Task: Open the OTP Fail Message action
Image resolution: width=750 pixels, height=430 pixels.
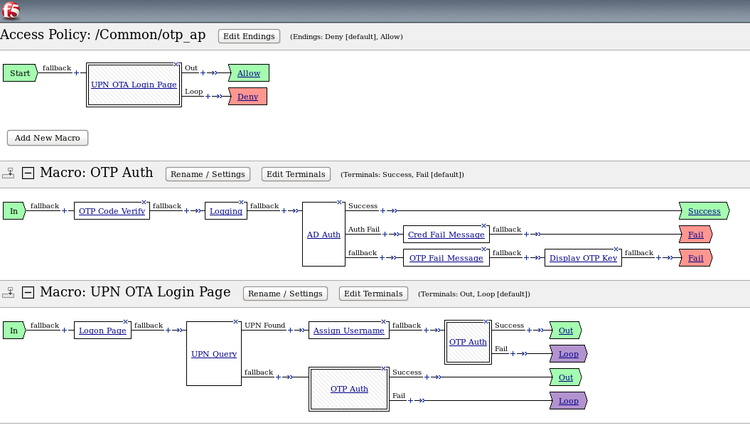Action: point(446,258)
